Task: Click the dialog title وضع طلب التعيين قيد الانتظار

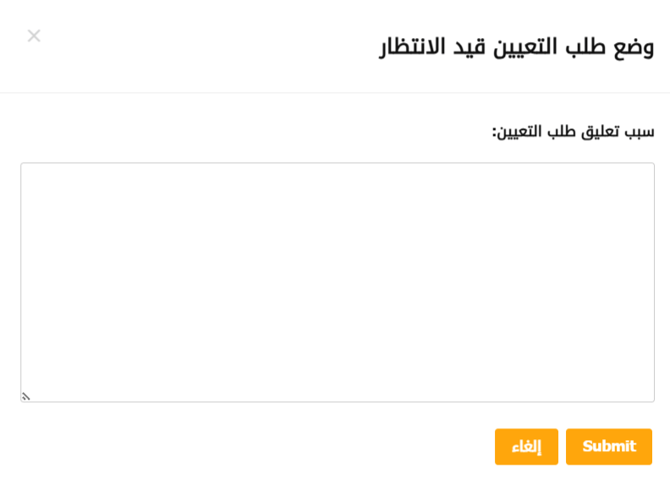Action: click(516, 46)
